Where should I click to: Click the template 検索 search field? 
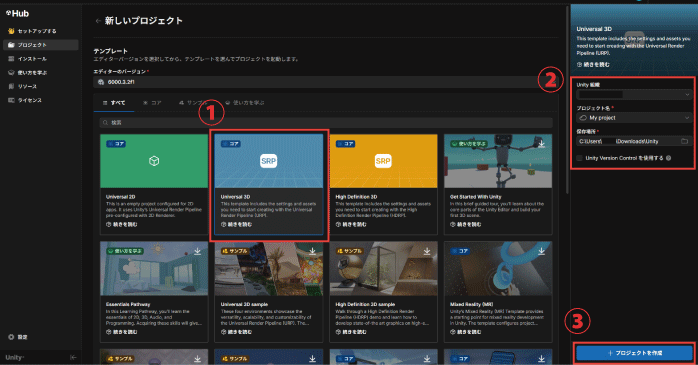click(x=326, y=122)
